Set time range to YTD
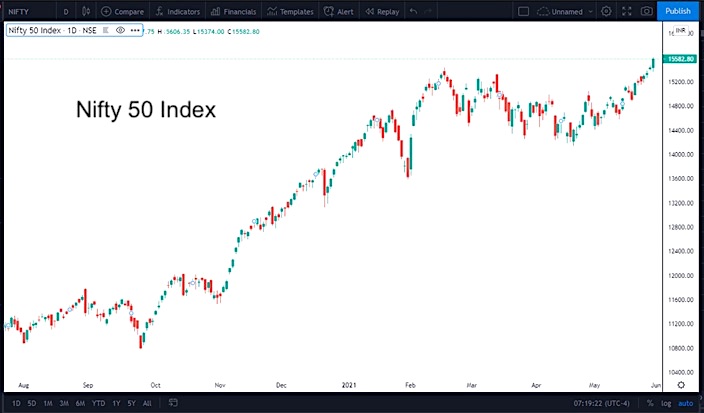This screenshot has height=413, width=704. tap(98, 403)
